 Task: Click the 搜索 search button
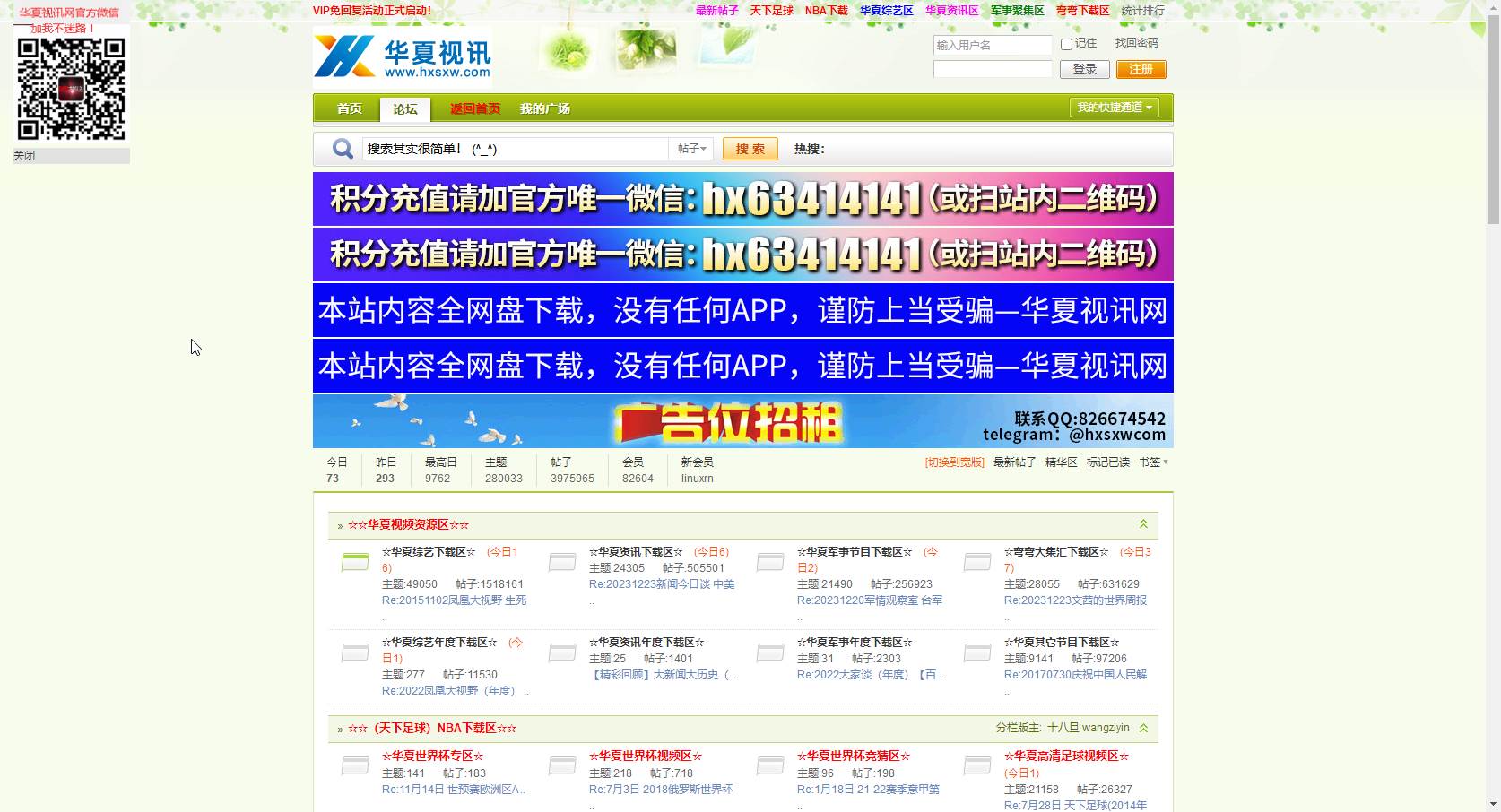[x=750, y=149]
